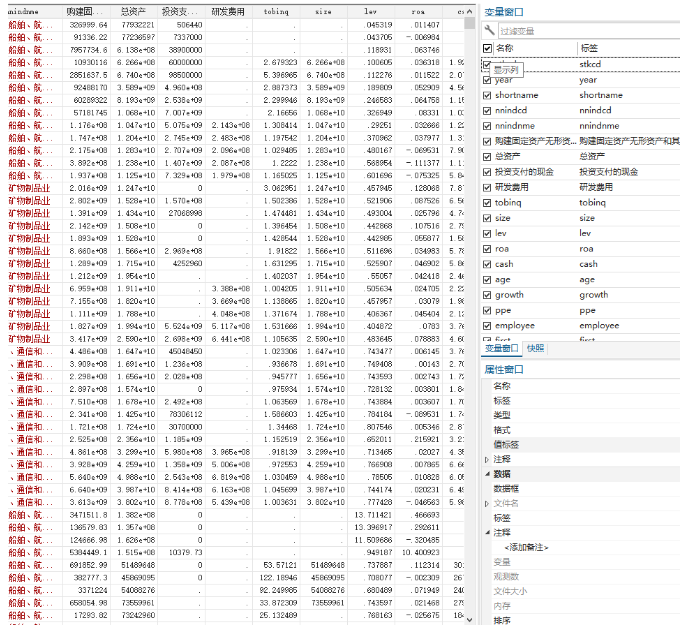690x640 pixels.
Task: Click the 总资产 column header
Action: (133, 12)
